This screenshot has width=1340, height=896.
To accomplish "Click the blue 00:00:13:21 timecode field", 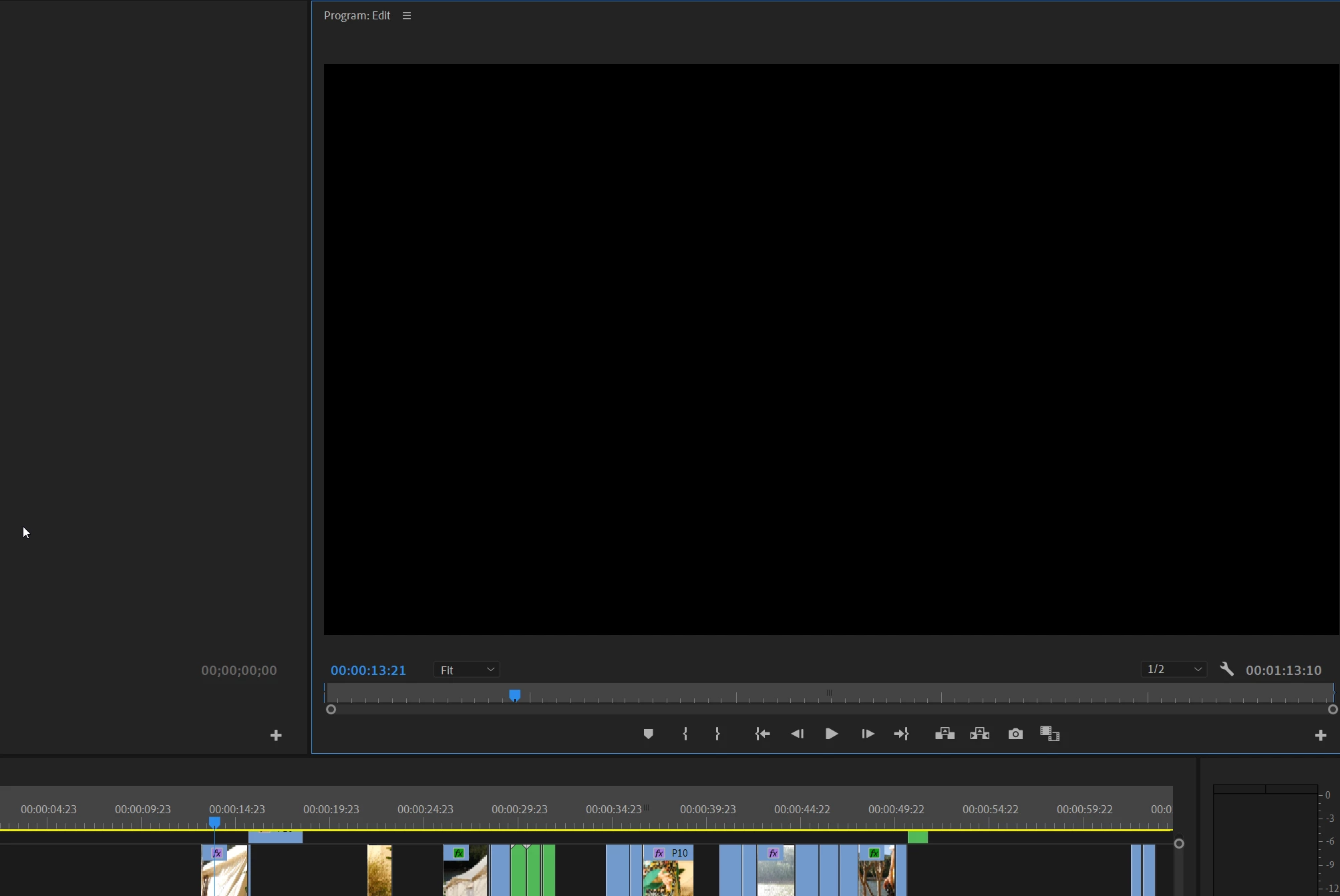I will click(x=368, y=670).
